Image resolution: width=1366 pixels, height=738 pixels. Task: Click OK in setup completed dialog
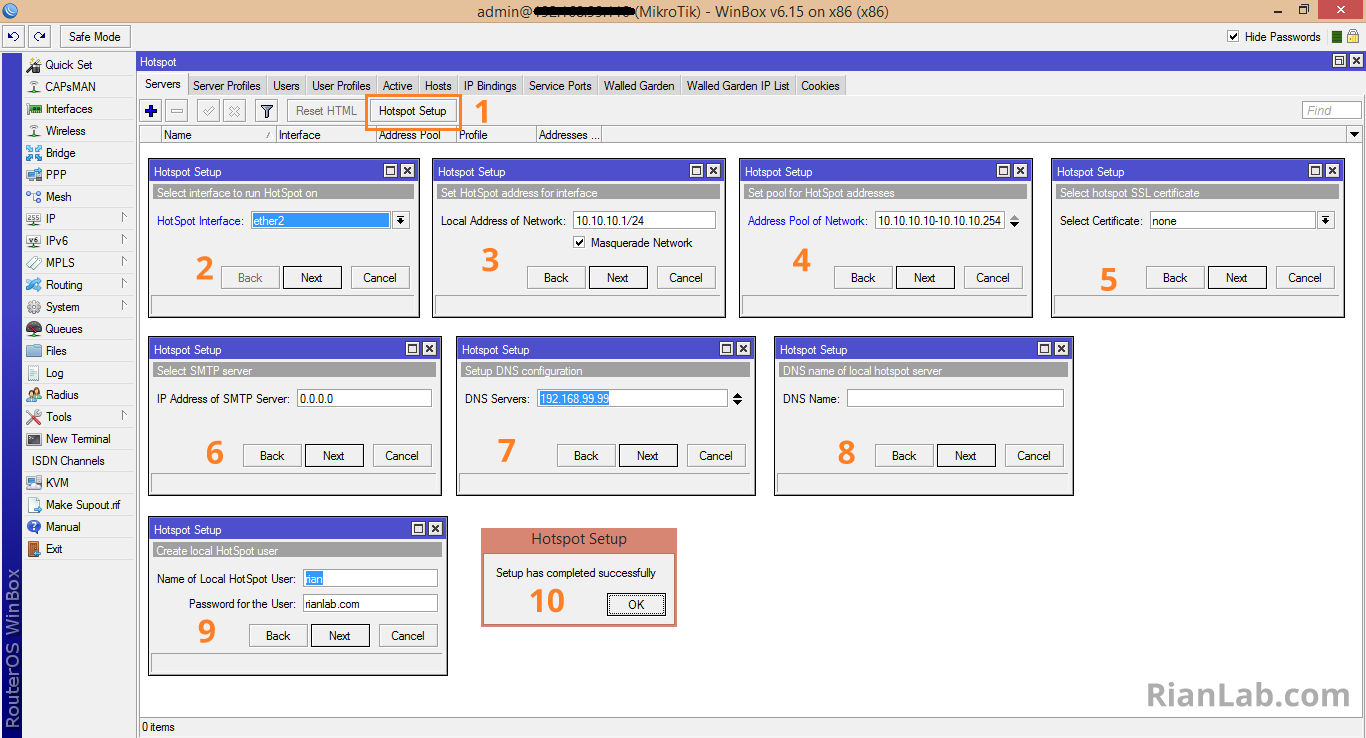pyautogui.click(x=636, y=604)
